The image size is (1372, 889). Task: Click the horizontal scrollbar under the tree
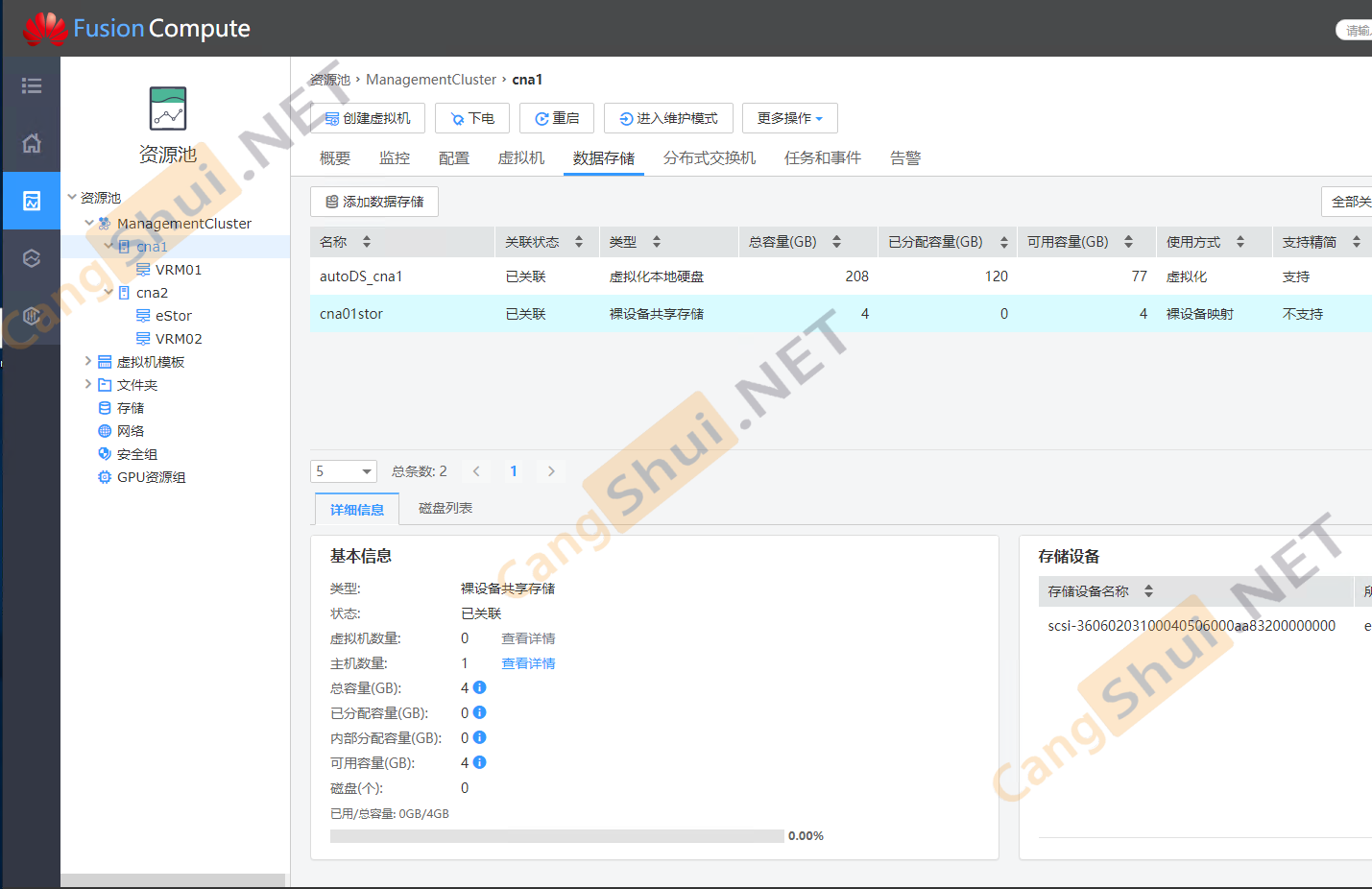pos(173,880)
